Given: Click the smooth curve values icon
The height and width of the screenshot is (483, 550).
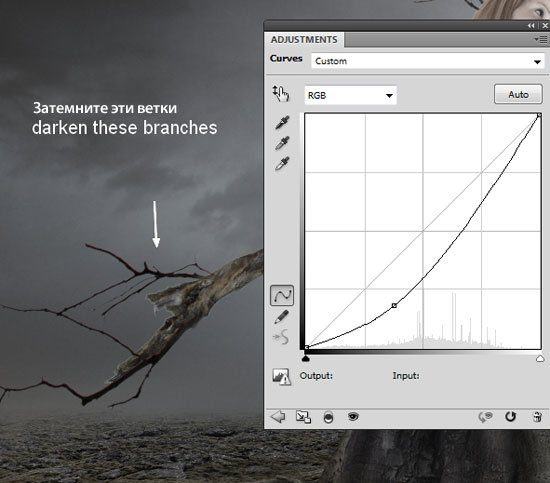Looking at the screenshot, I should point(281,337).
